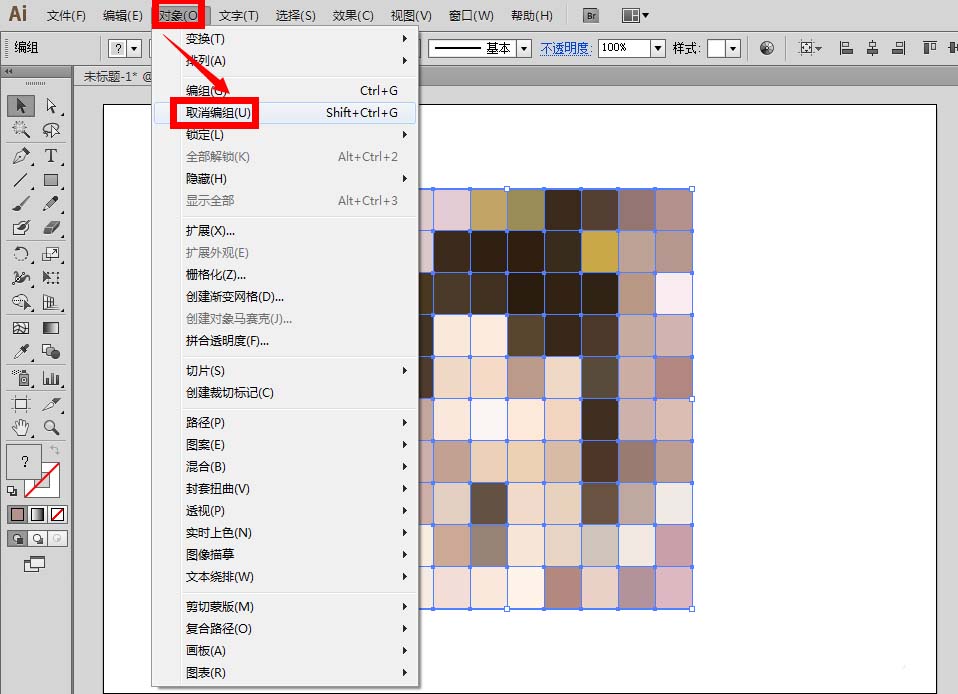Screen dimensions: 958x694
Task: Expand the 变换(T) submenu
Action: (x=285, y=38)
